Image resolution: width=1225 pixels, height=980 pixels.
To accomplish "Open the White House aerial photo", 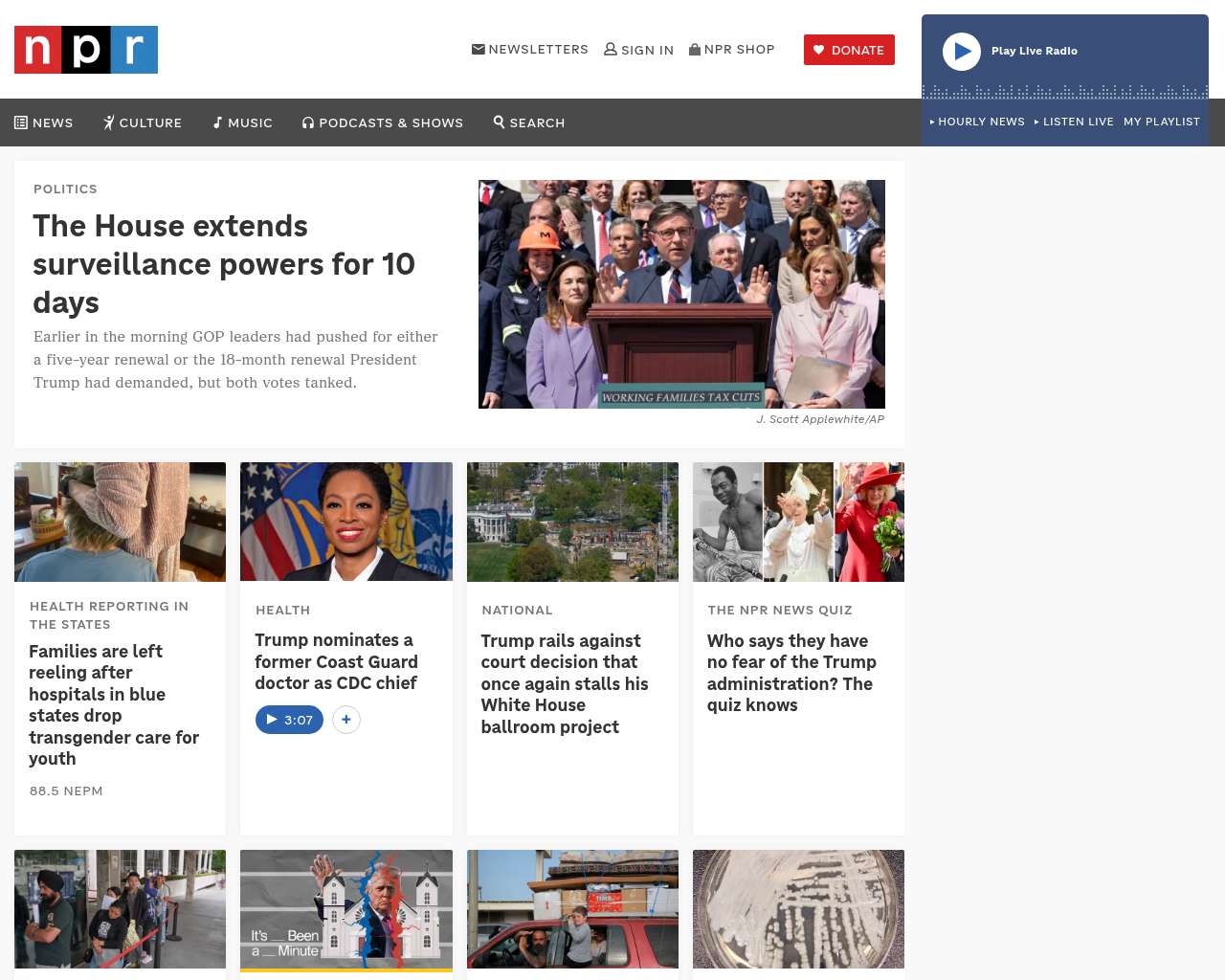I will 572,522.
